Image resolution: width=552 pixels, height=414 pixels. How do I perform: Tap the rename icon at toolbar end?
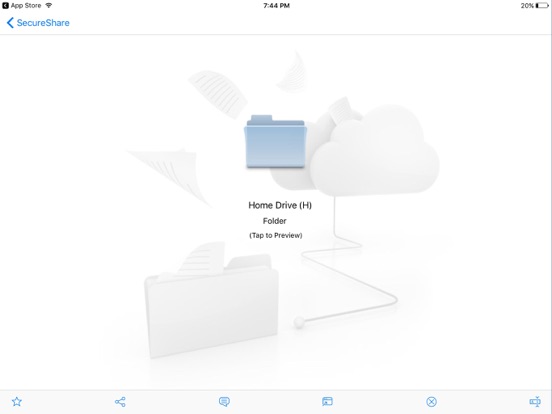pyautogui.click(x=535, y=402)
